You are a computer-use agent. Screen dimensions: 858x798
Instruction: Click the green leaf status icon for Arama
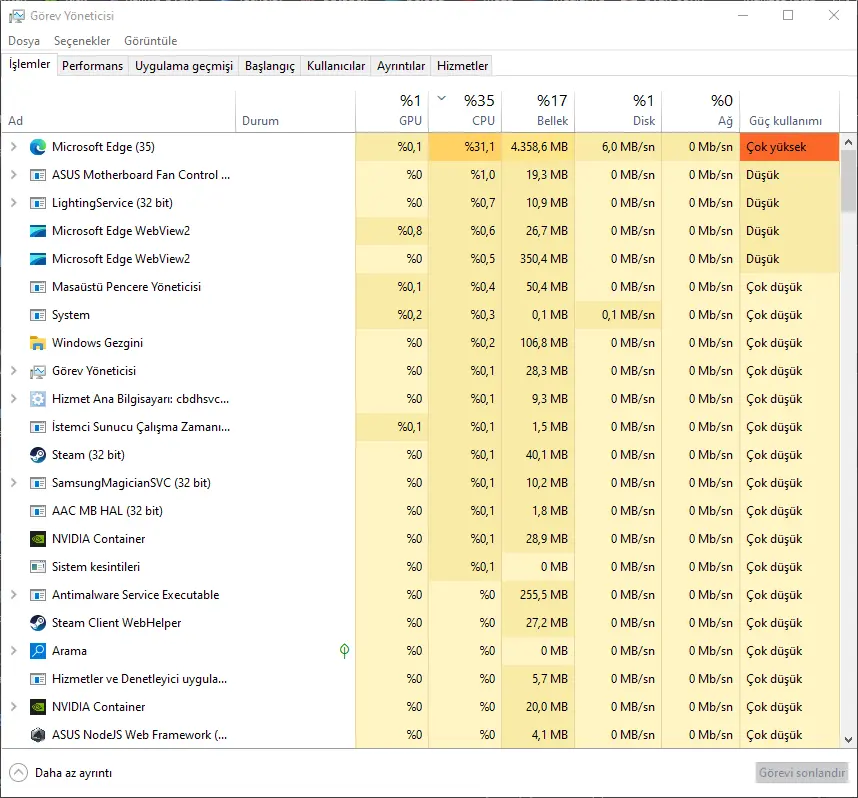(344, 651)
